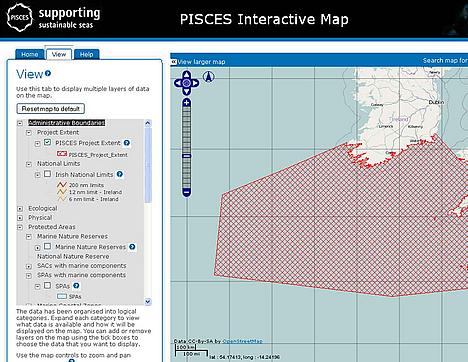This screenshot has height=362, width=468.
Task: Expand the Physical category
Action: (x=20, y=218)
